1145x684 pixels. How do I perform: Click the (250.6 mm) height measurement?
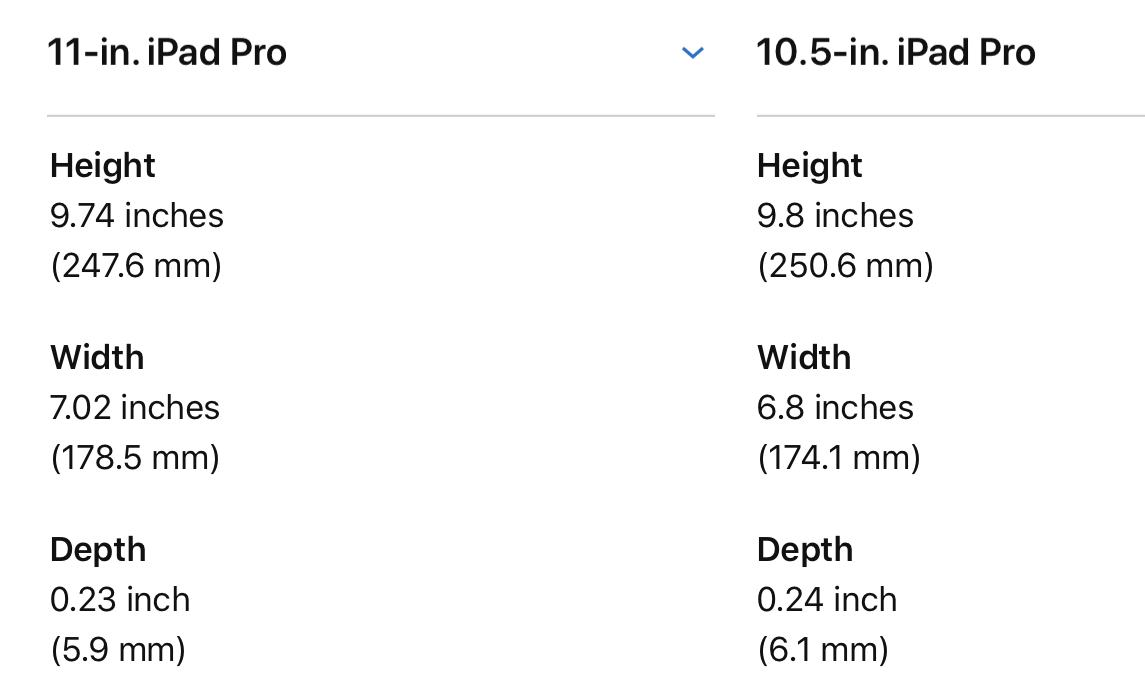click(845, 266)
